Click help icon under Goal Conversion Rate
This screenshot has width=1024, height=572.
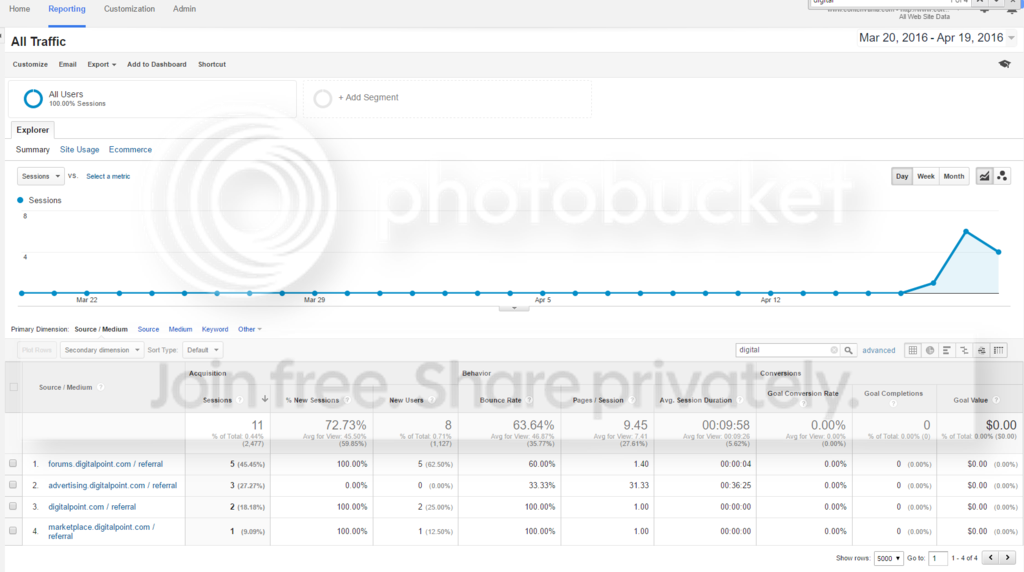[803, 404]
